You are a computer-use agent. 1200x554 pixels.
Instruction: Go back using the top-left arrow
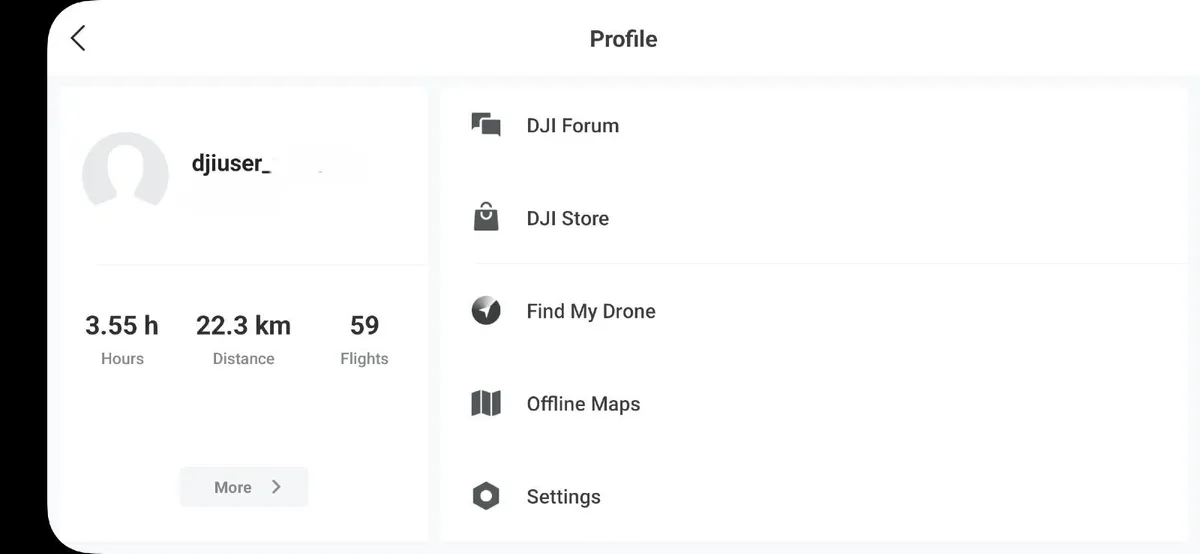[x=78, y=38]
